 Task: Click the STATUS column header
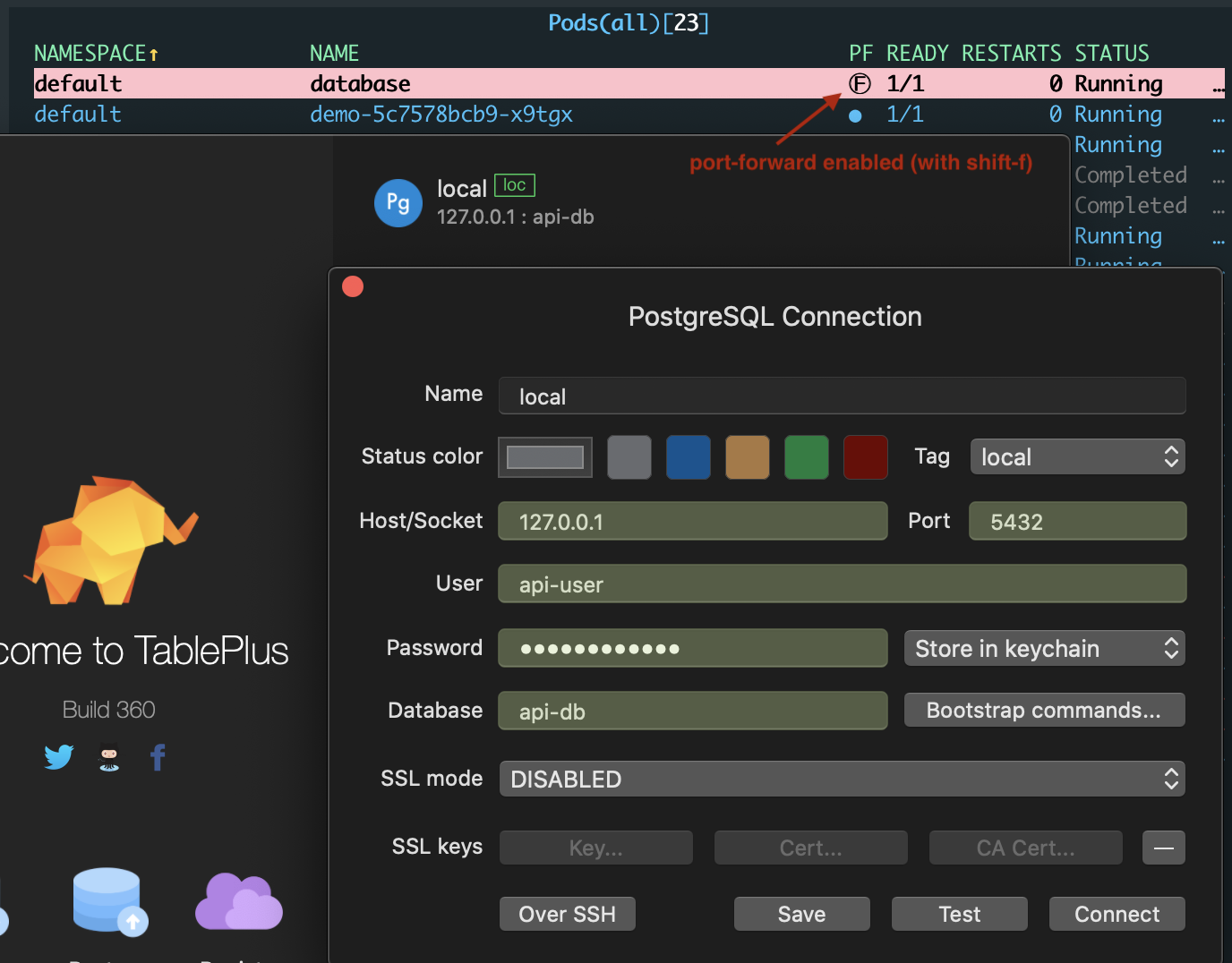[1112, 54]
